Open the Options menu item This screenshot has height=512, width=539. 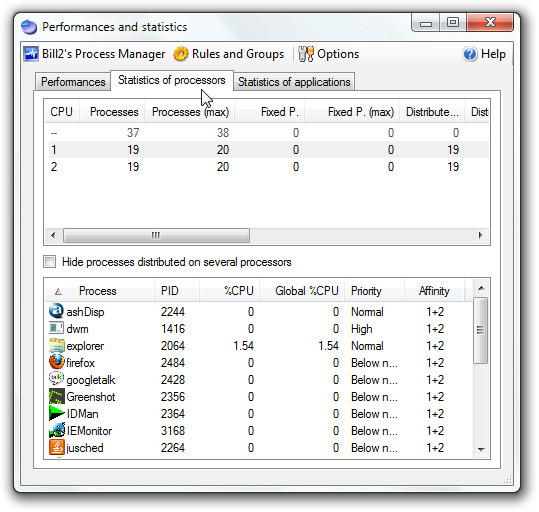[328, 54]
